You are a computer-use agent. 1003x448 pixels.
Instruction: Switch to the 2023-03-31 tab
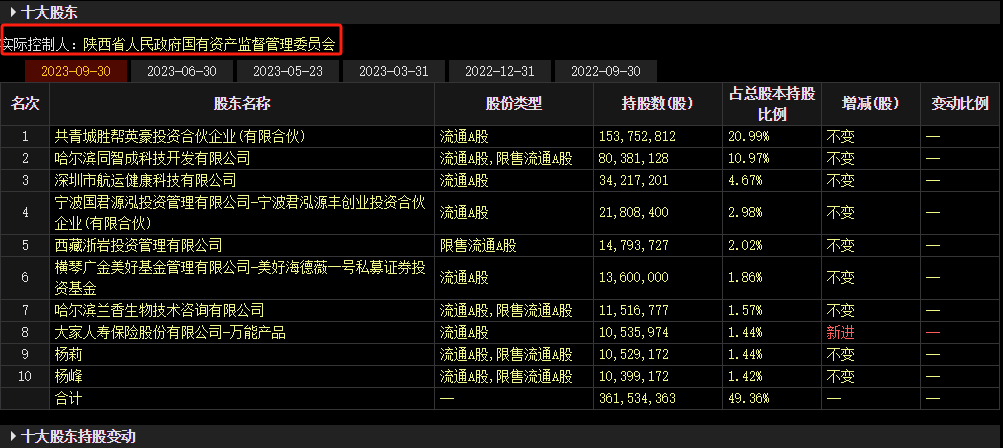coord(393,71)
